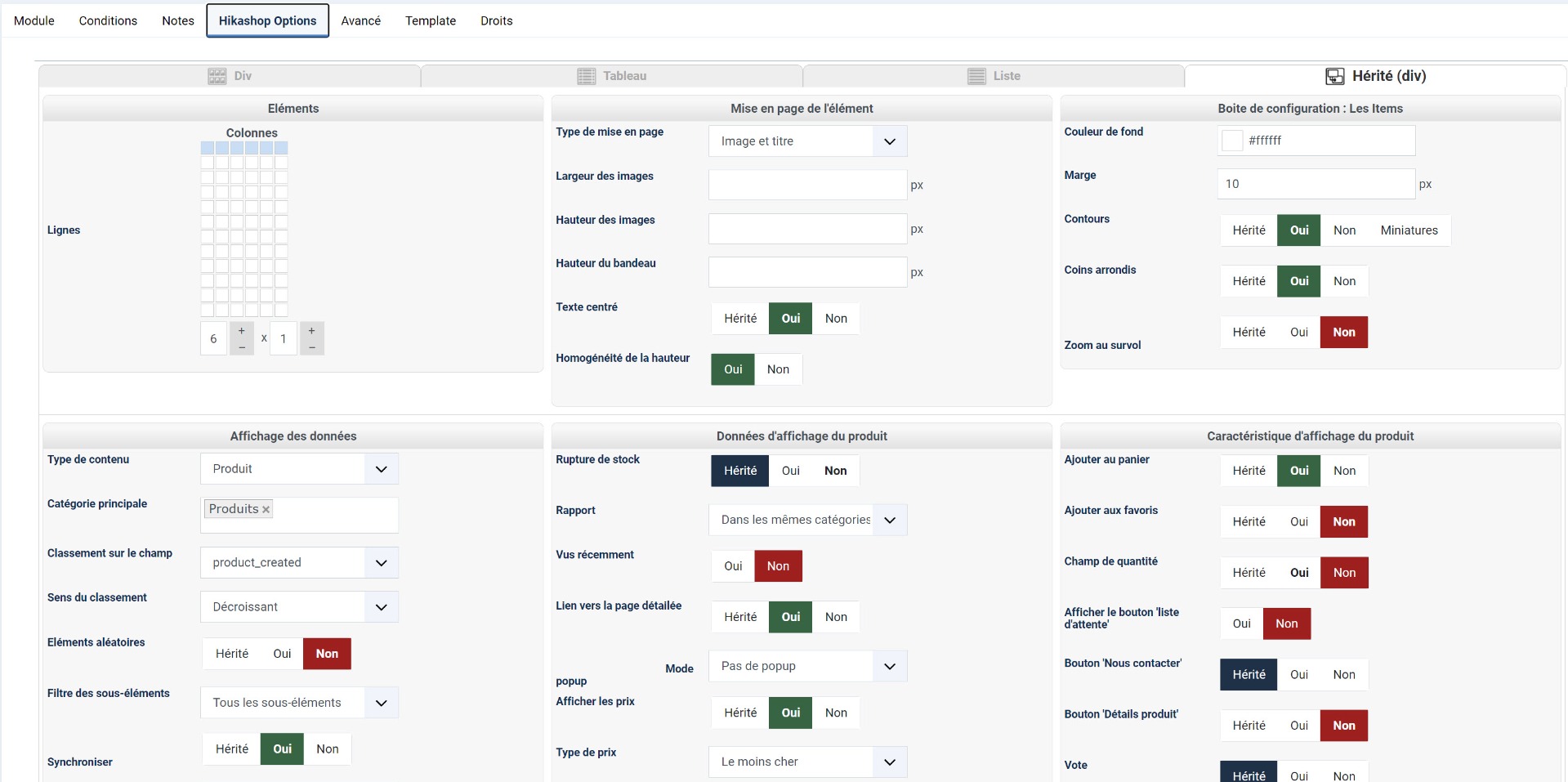Decrease the column count with minus
The height and width of the screenshot is (782, 1568).
click(242, 347)
